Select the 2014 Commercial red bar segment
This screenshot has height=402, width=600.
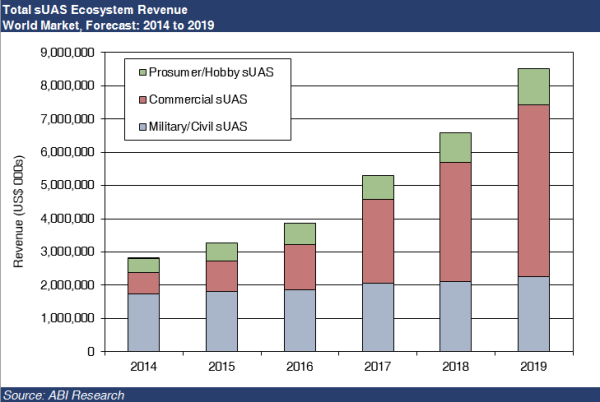pos(143,283)
